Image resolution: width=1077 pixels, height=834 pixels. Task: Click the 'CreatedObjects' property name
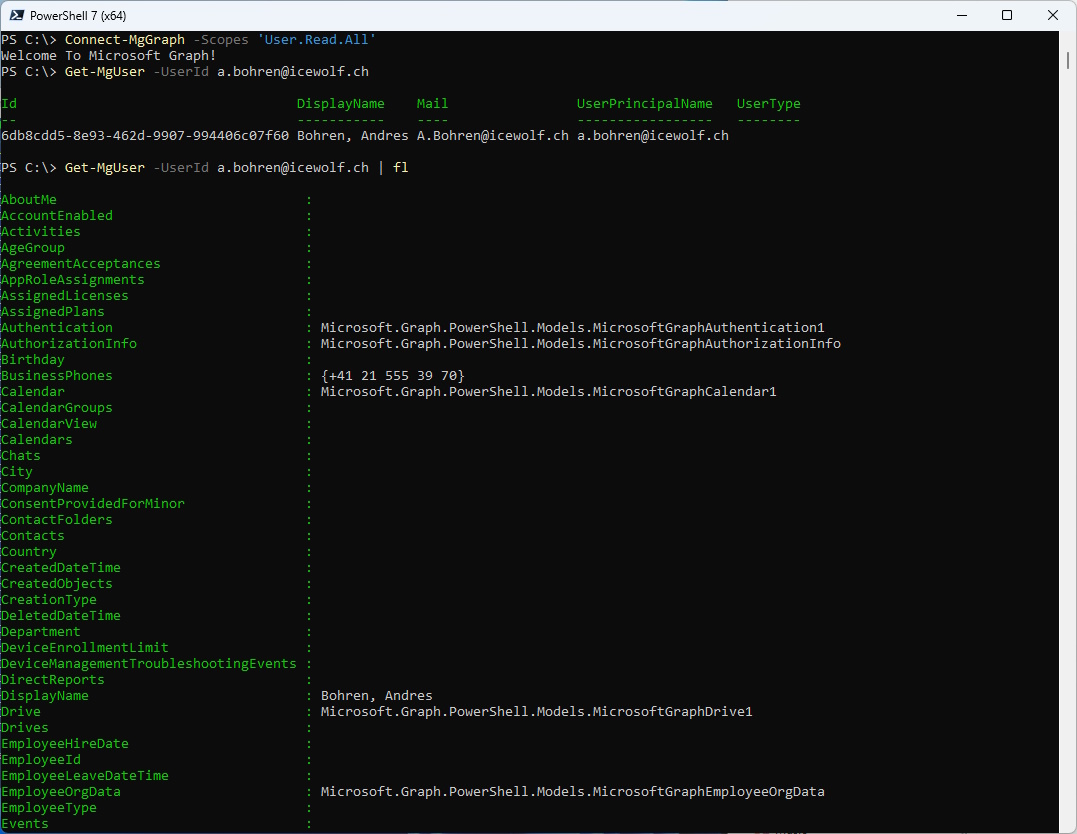pos(57,584)
